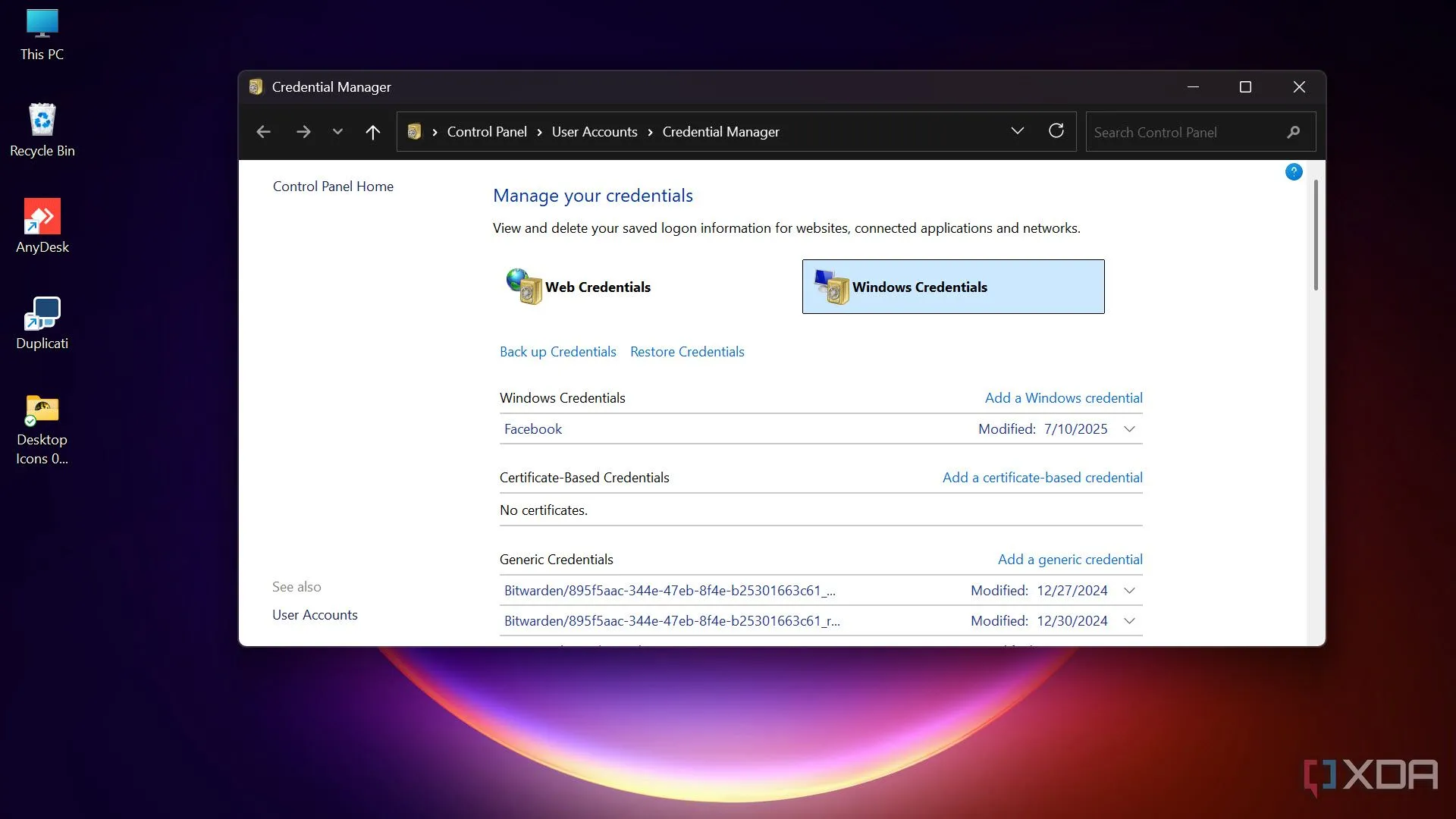Expand the Bitwarden credential modified 12/30/2024
The image size is (1456, 819).
[x=1129, y=621]
